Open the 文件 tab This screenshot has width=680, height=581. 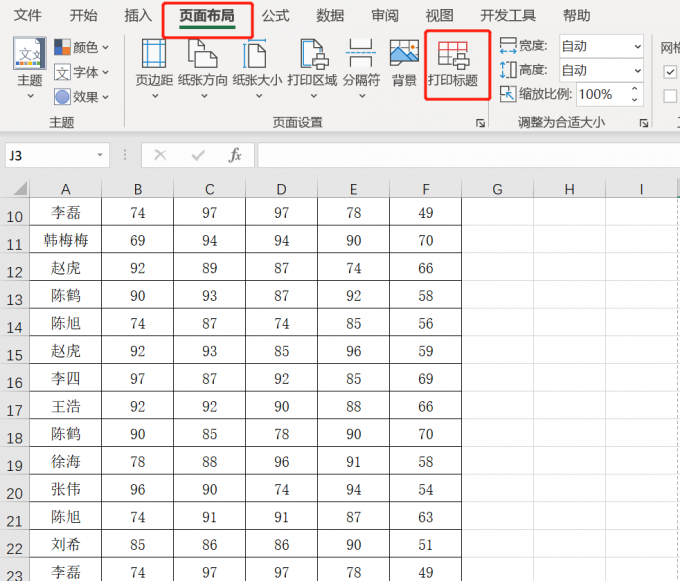tap(27, 16)
